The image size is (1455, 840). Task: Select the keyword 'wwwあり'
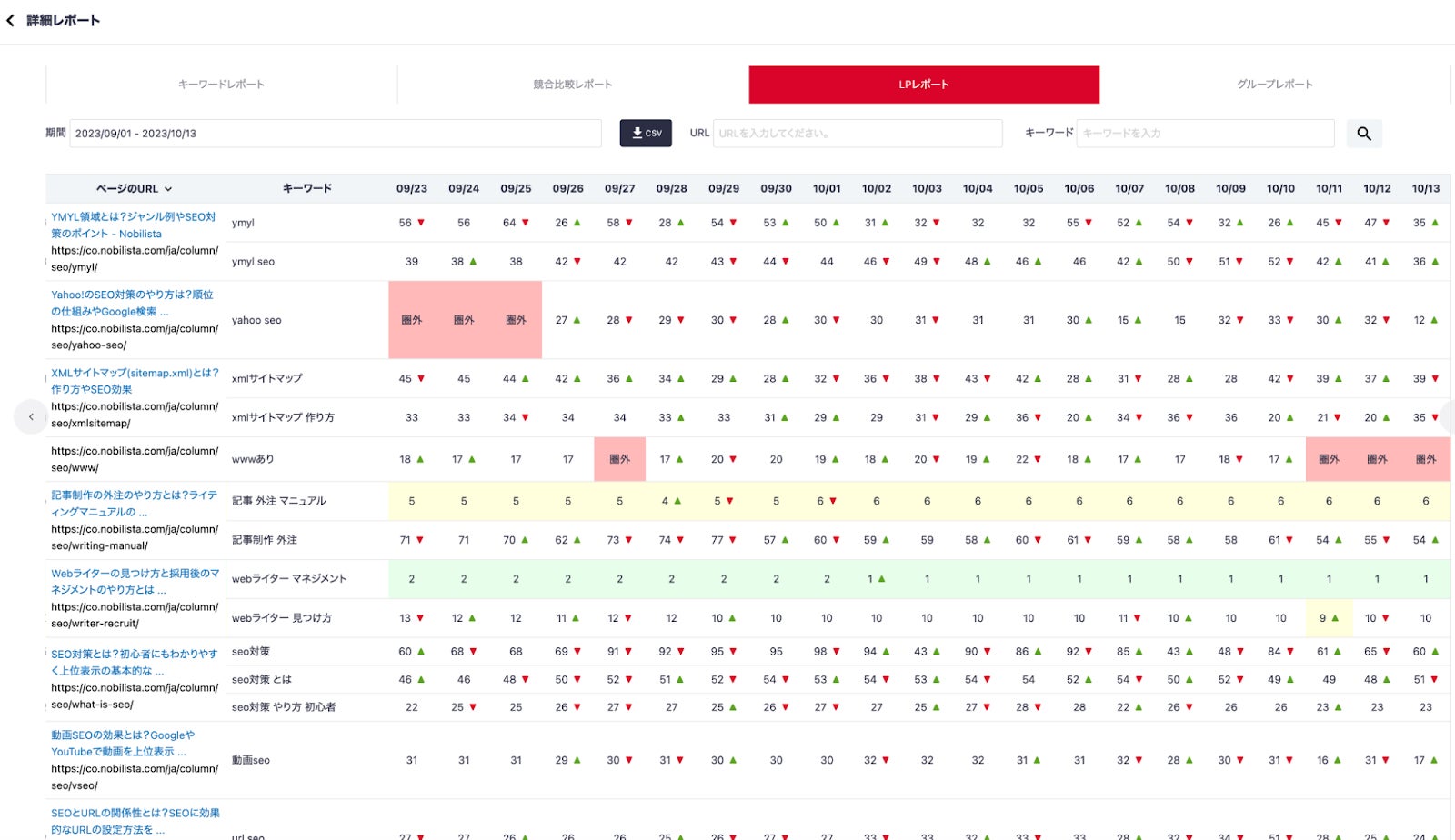point(253,459)
